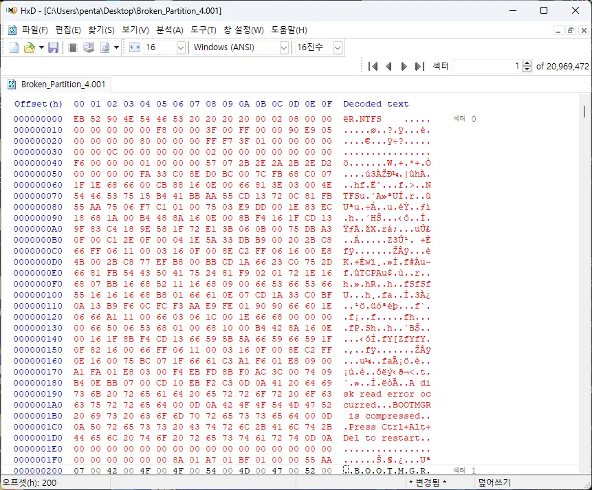Screen dimensions: 592x490
Task: Select offset row 000000100
Action: click(x=38, y=295)
